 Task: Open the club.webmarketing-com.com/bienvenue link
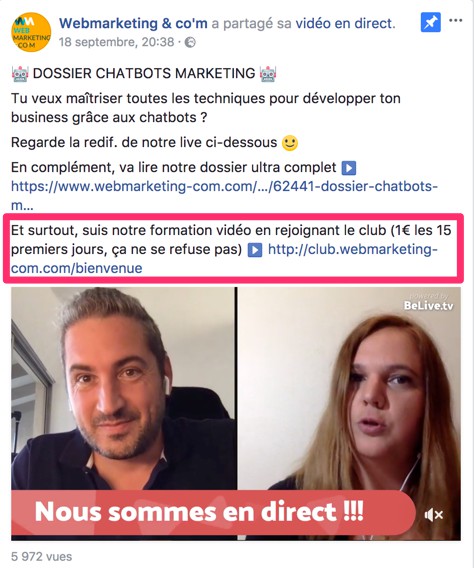(x=224, y=259)
